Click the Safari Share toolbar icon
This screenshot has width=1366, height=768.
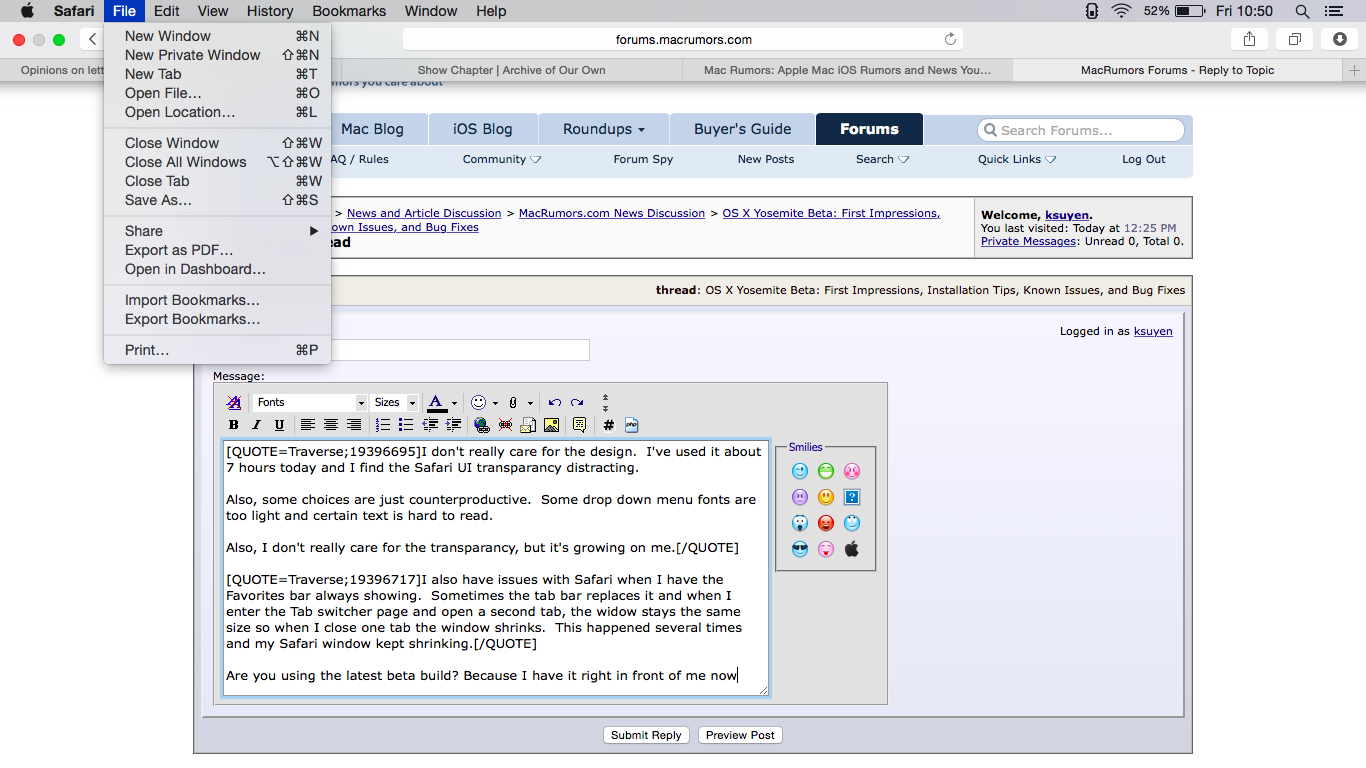coord(1249,39)
